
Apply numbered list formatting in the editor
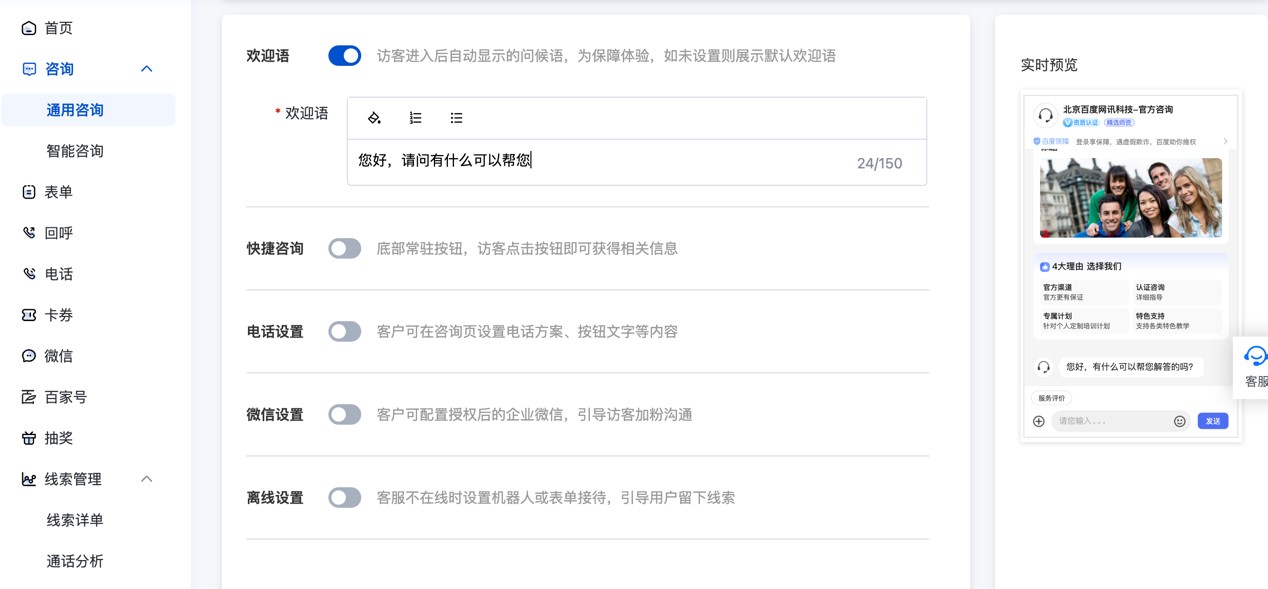coord(415,118)
